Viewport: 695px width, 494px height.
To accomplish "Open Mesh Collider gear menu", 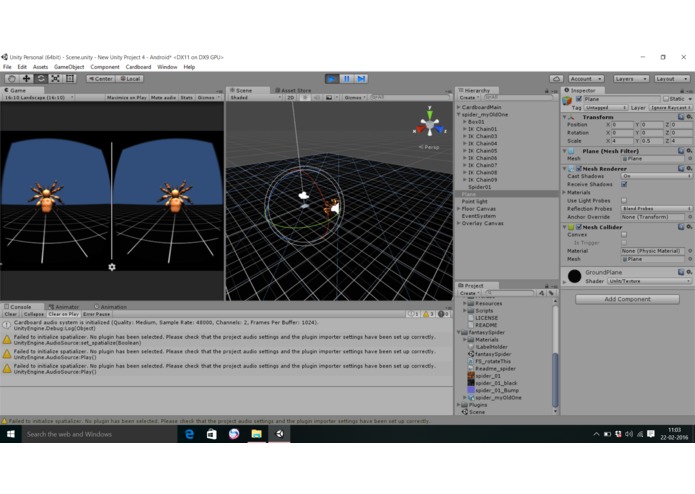I will pyautogui.click(x=689, y=227).
